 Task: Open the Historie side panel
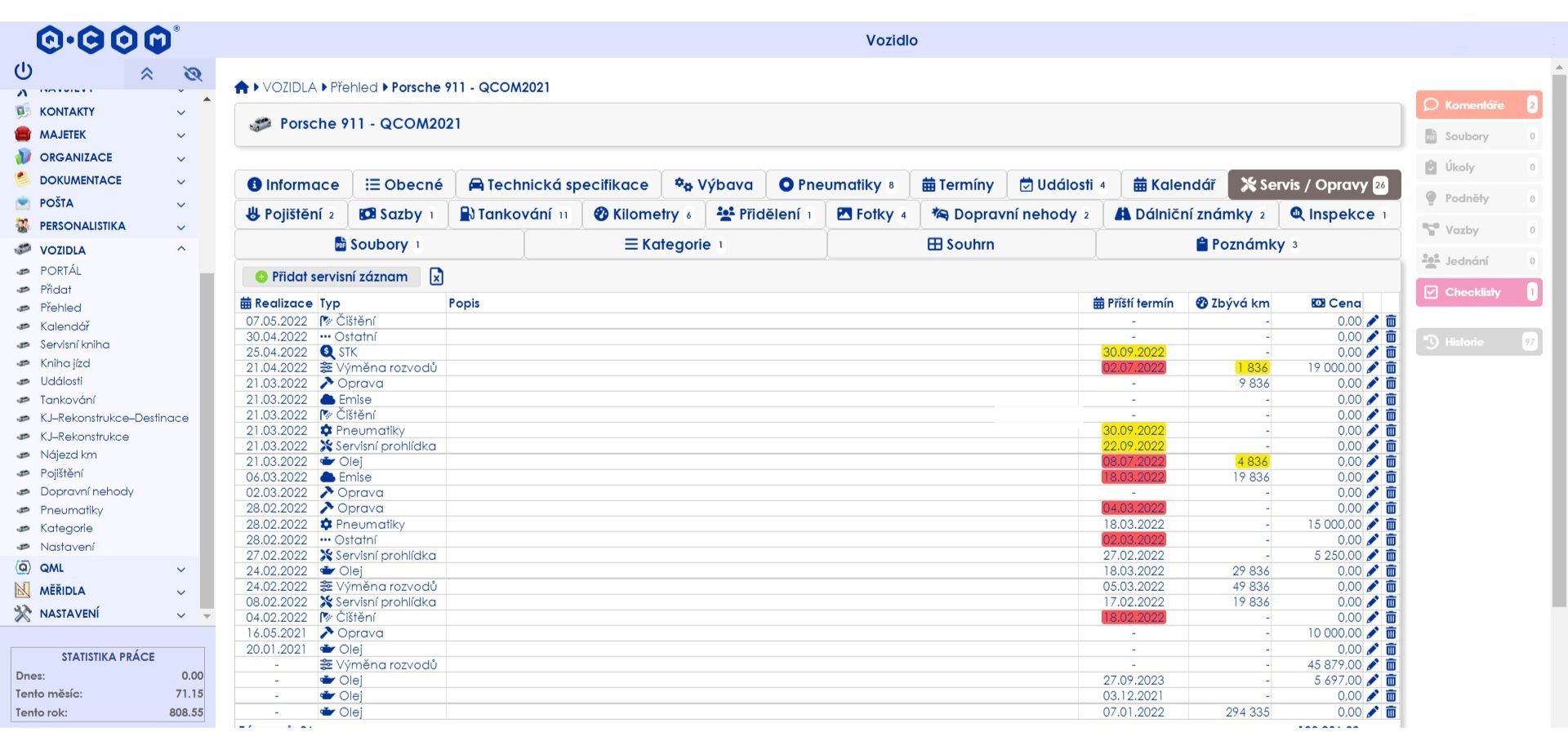click(x=1479, y=342)
